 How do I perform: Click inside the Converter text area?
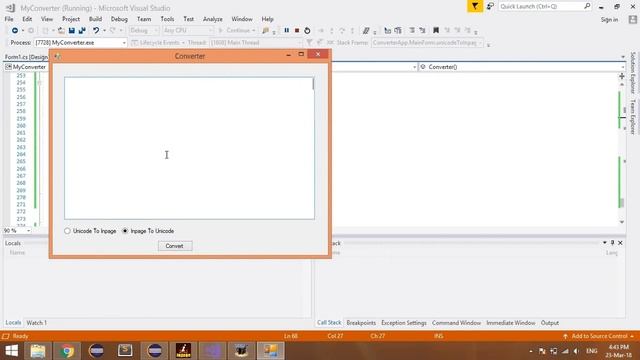coord(189,148)
